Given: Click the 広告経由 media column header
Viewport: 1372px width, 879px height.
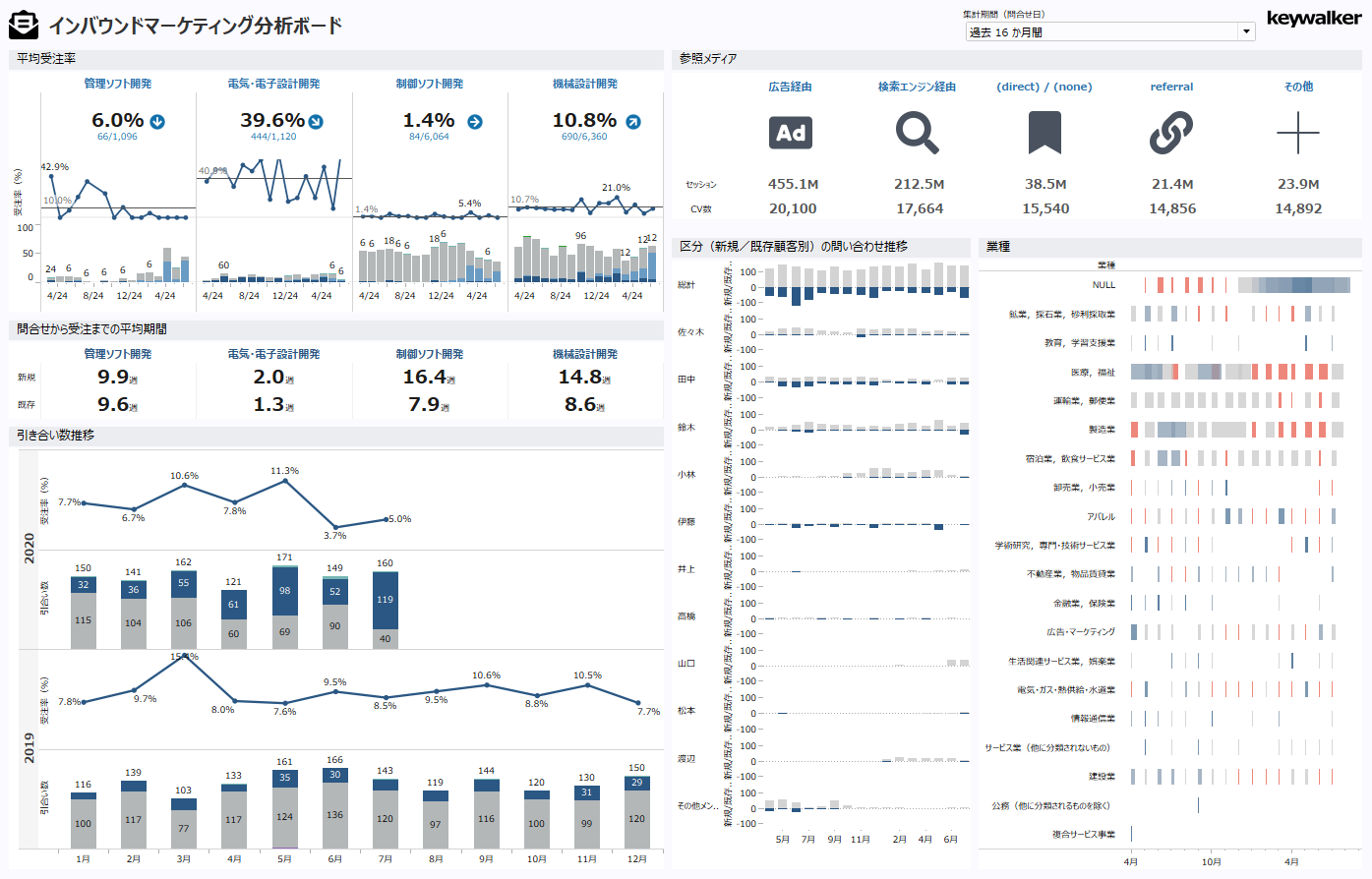Looking at the screenshot, I should (791, 87).
